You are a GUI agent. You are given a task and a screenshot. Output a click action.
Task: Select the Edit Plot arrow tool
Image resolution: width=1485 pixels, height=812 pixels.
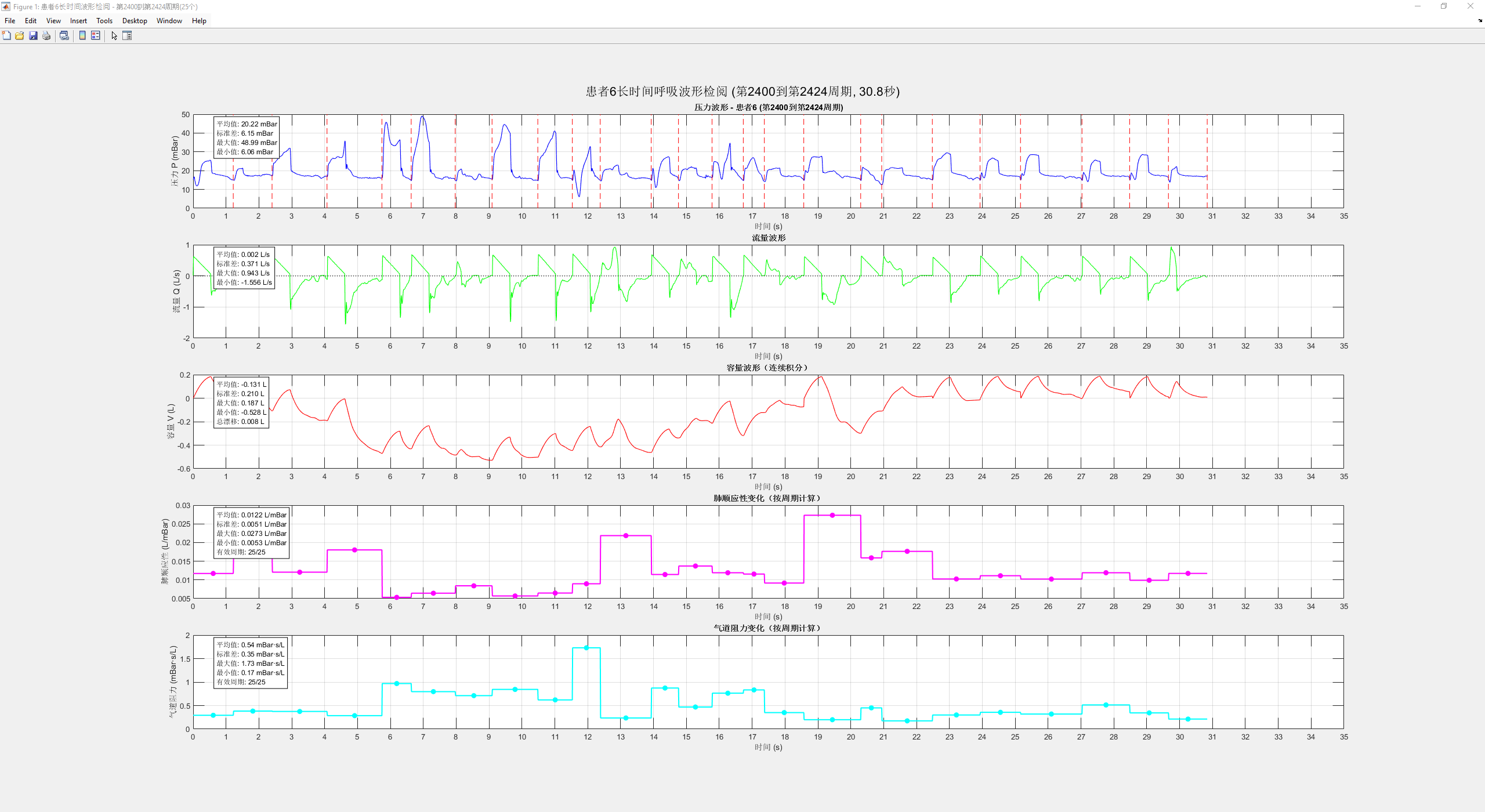click(x=114, y=36)
